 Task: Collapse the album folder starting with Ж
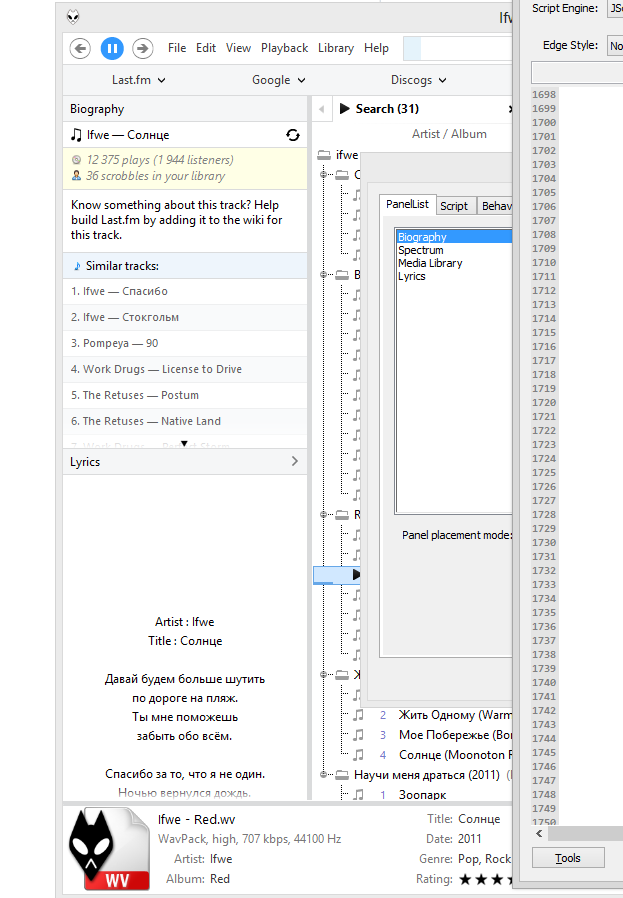coord(324,675)
